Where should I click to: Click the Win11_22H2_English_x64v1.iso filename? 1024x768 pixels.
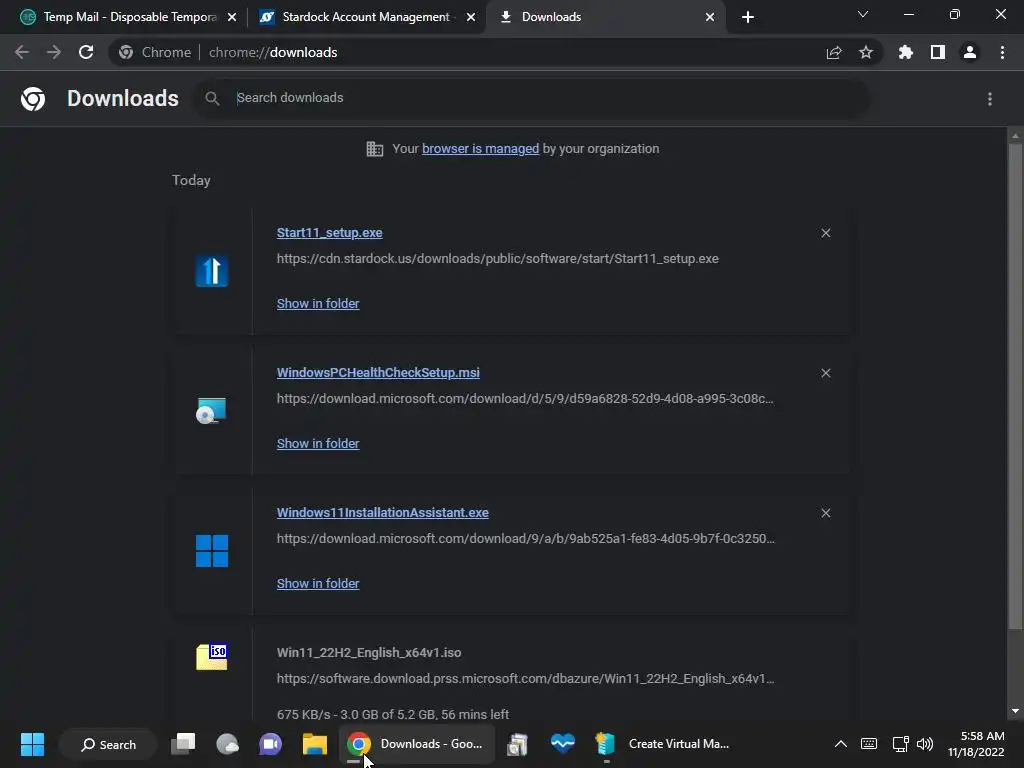tap(369, 652)
